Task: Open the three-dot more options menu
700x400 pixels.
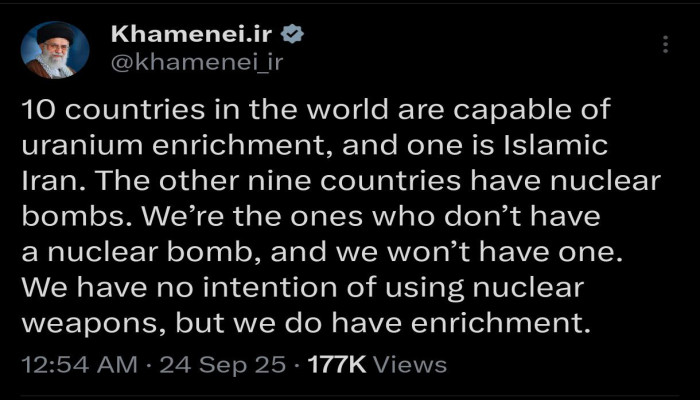Action: pyautogui.click(x=665, y=44)
